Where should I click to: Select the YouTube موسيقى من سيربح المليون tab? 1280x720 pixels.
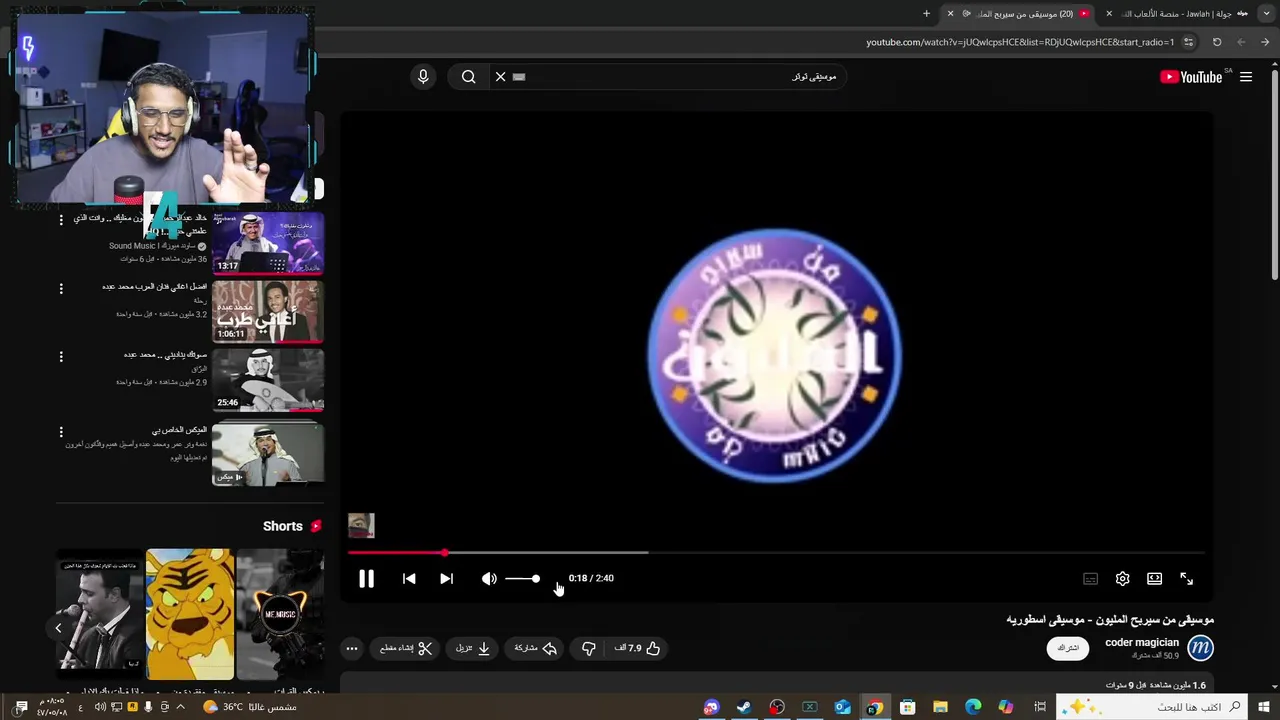1018,14
